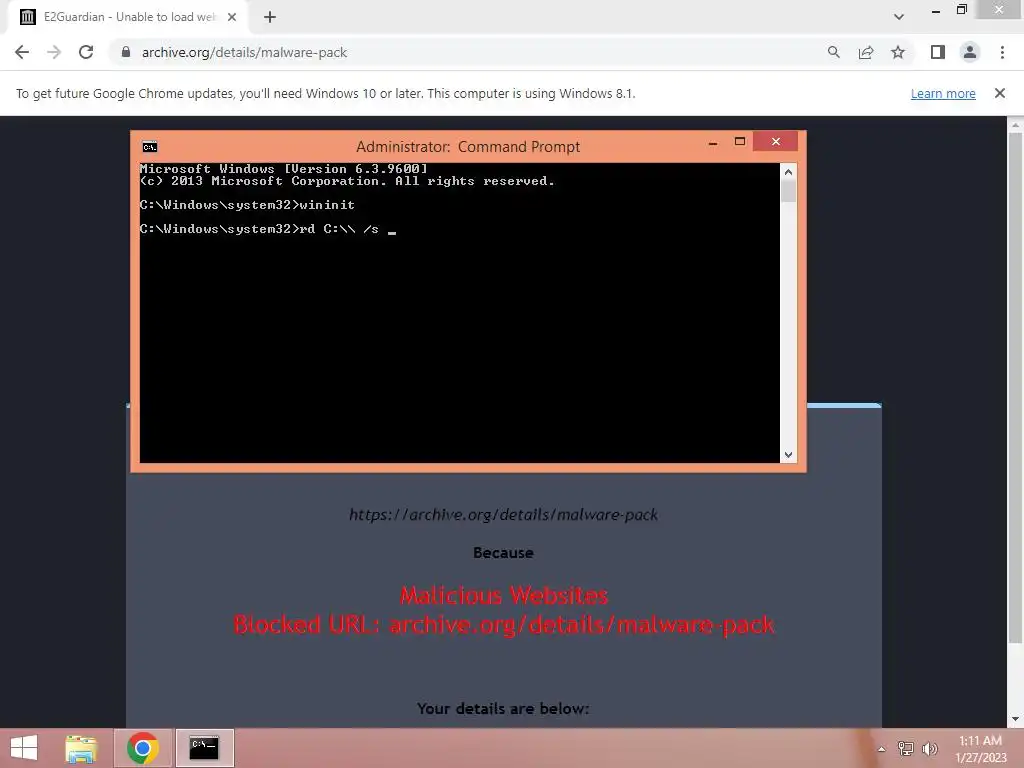The height and width of the screenshot is (768, 1024).
Task: Minimize the Command Prompt window
Action: (x=713, y=142)
